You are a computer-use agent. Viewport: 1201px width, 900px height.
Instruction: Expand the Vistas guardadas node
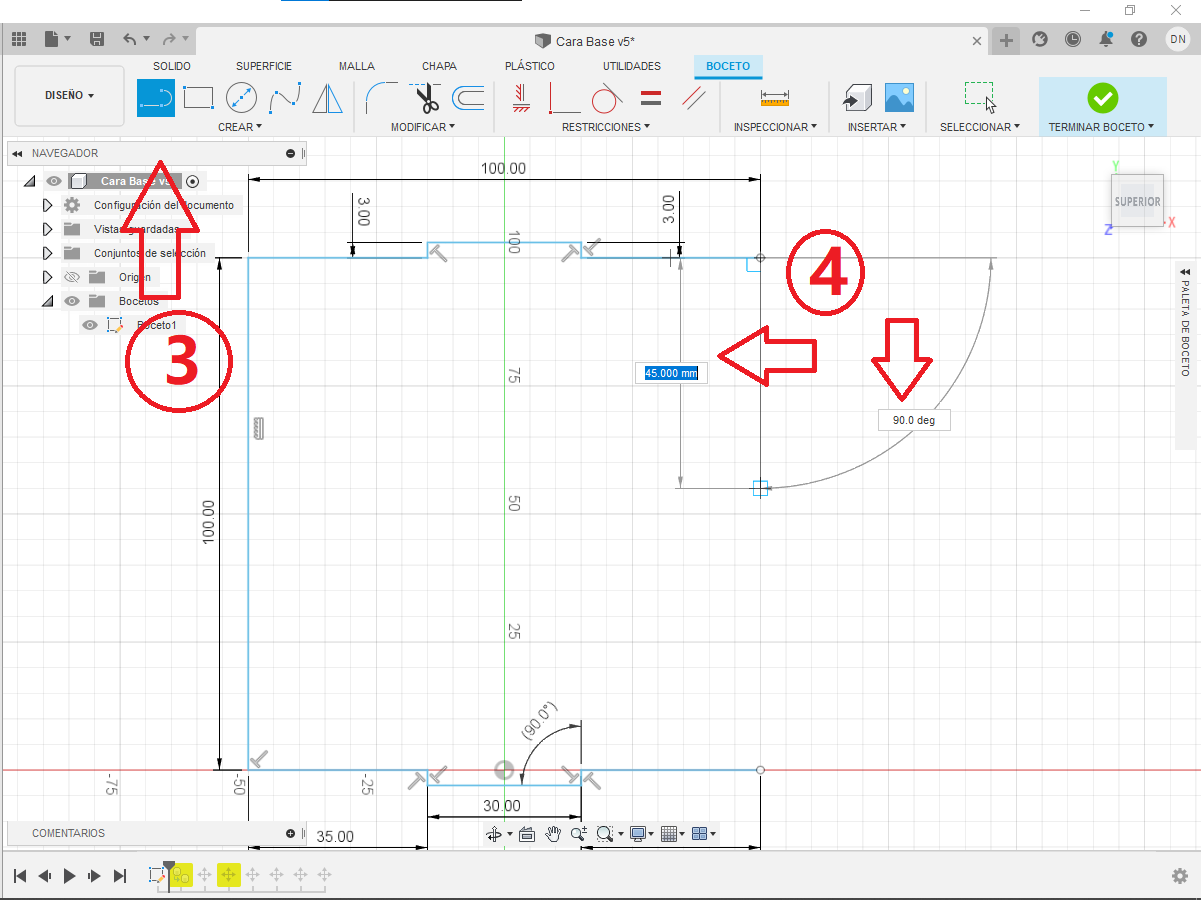(x=46, y=229)
